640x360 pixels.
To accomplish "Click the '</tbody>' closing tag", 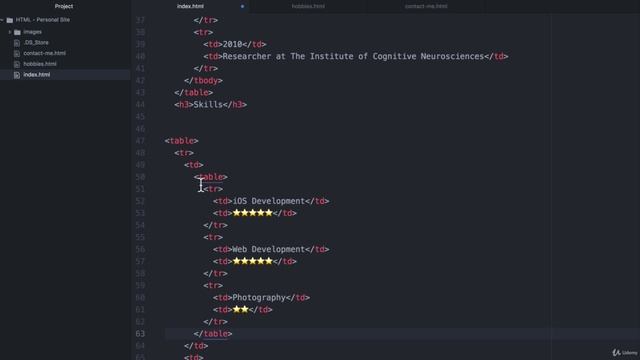I will (203, 80).
